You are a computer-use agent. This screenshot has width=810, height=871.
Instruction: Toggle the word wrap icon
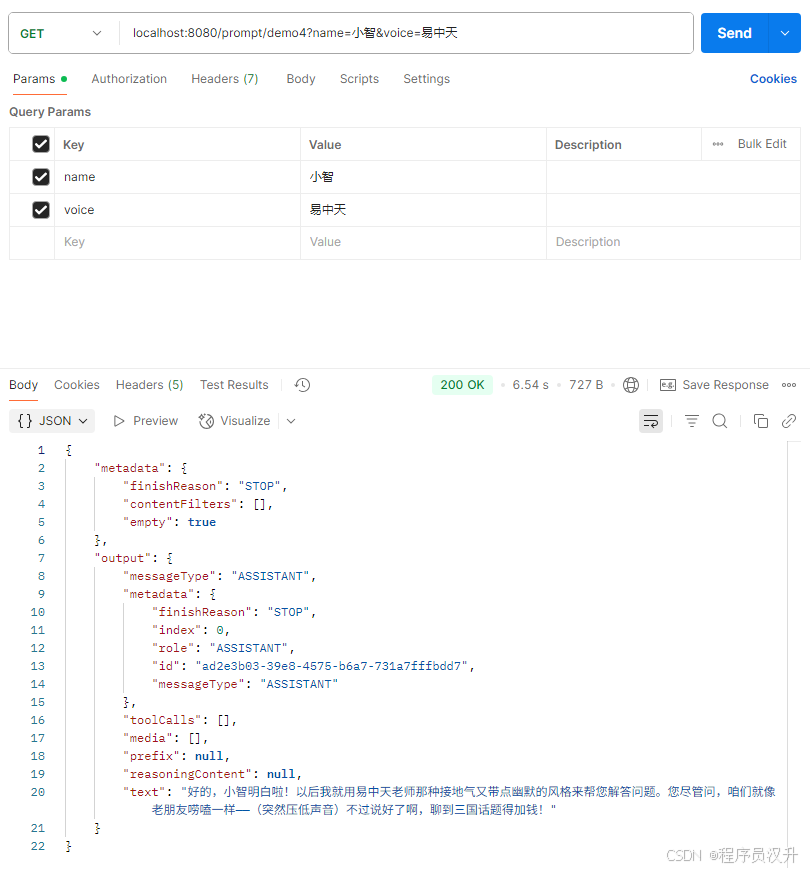point(651,421)
